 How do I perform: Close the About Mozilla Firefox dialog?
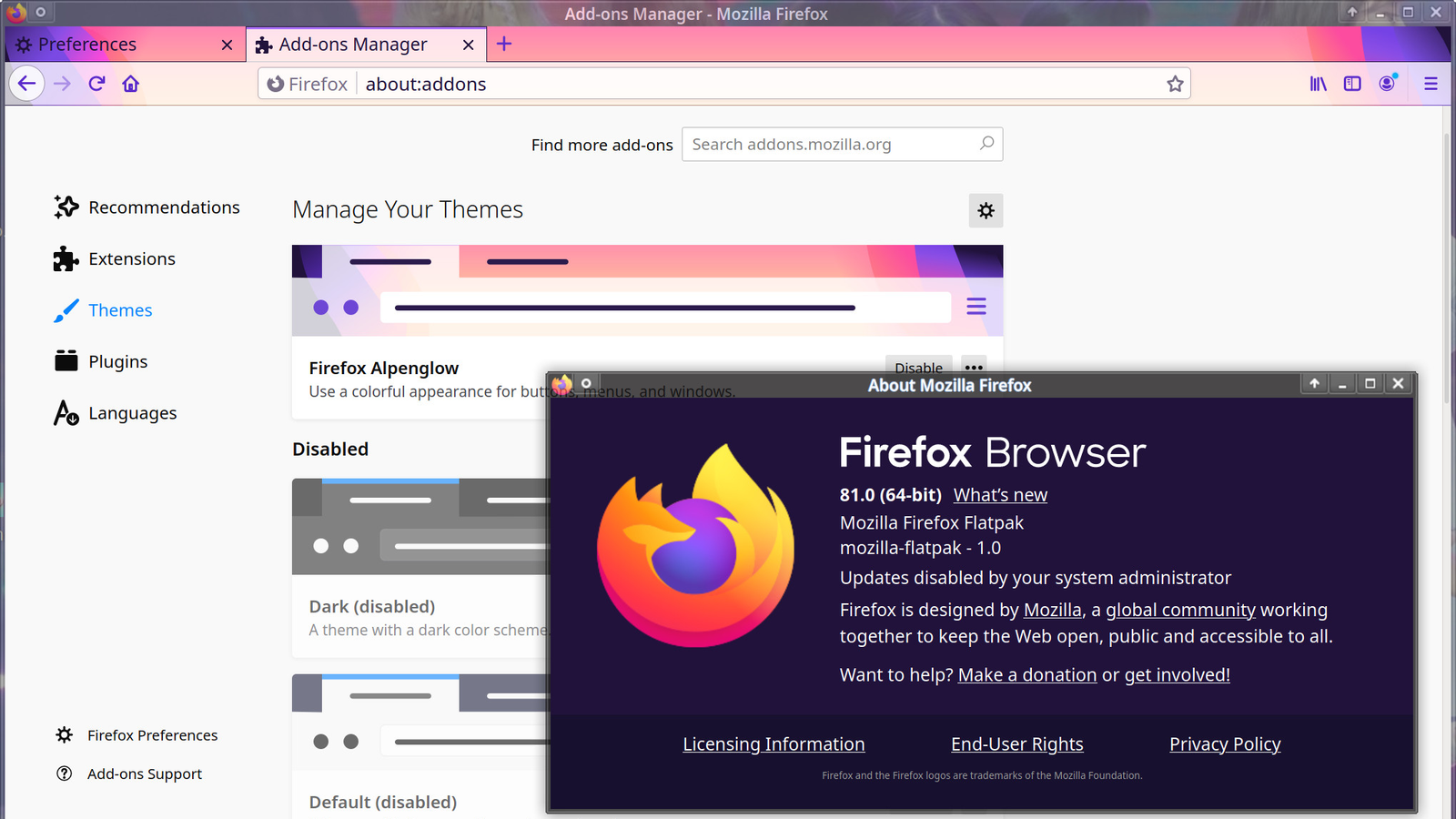(1399, 383)
